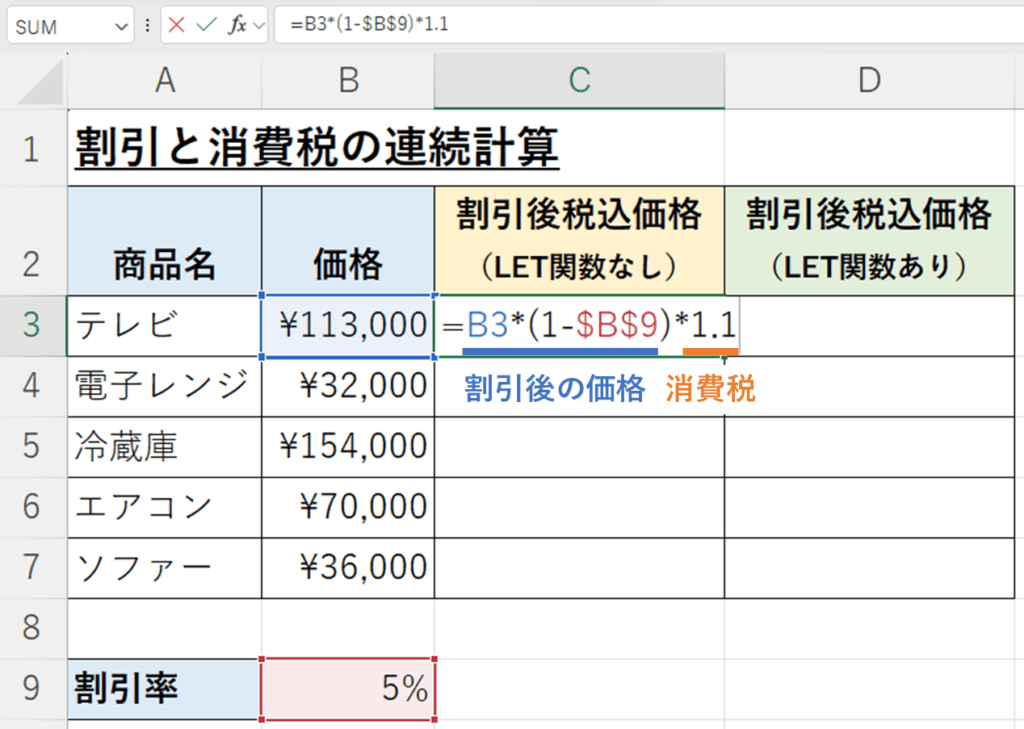
Task: Select the ¥154,000 price cell
Action: (348, 446)
